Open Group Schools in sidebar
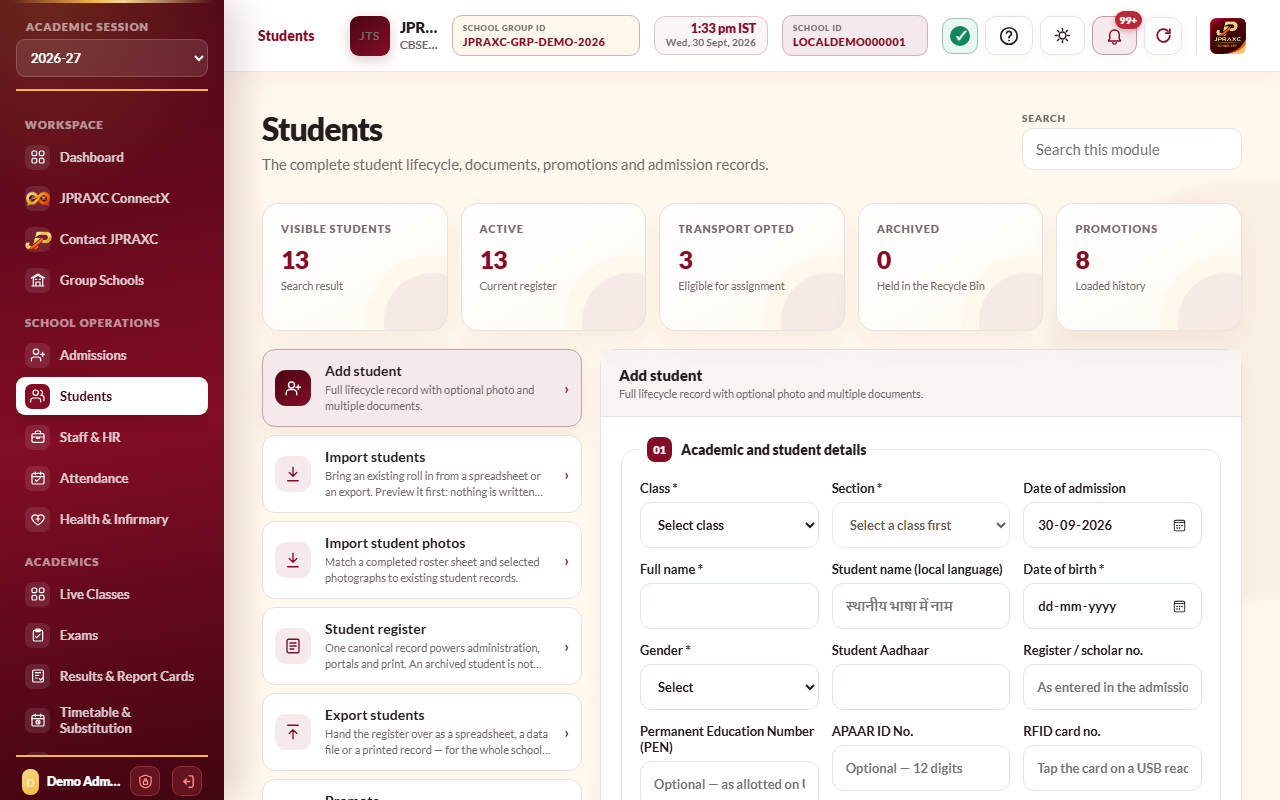The image size is (1280, 800). (112, 280)
